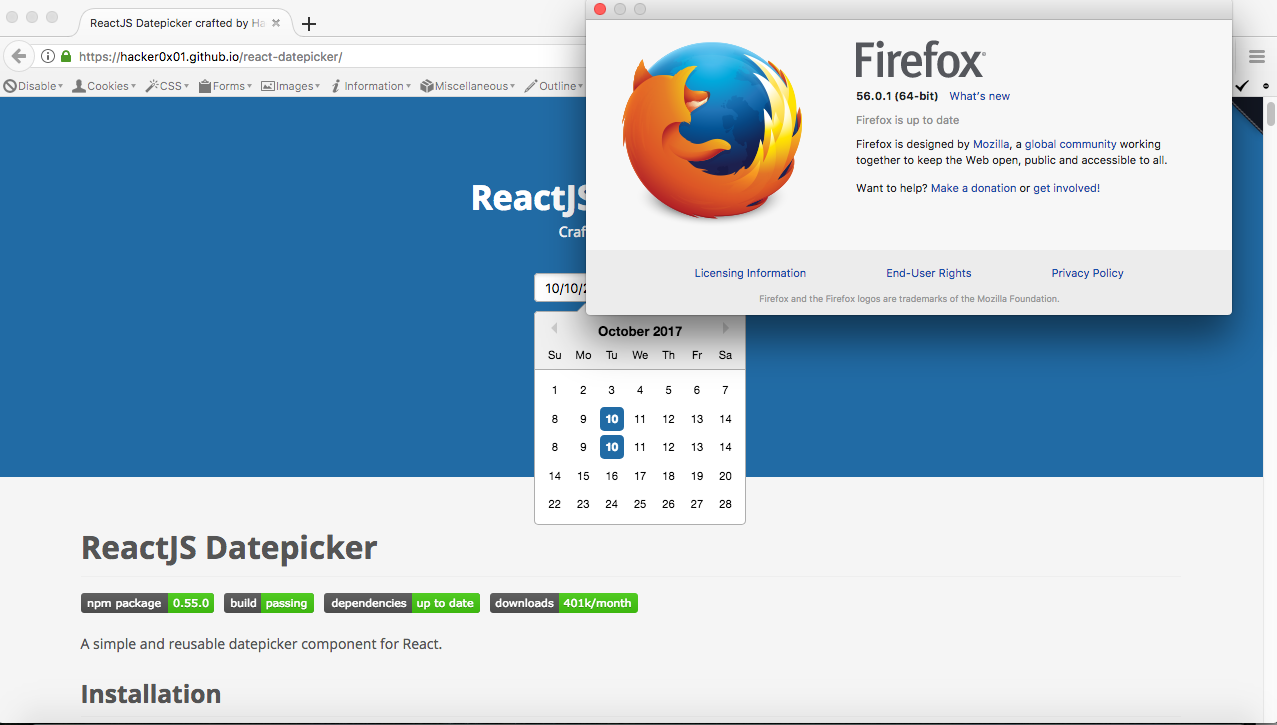
Task: Advance the datepicker to the next month
Action: [x=726, y=328]
